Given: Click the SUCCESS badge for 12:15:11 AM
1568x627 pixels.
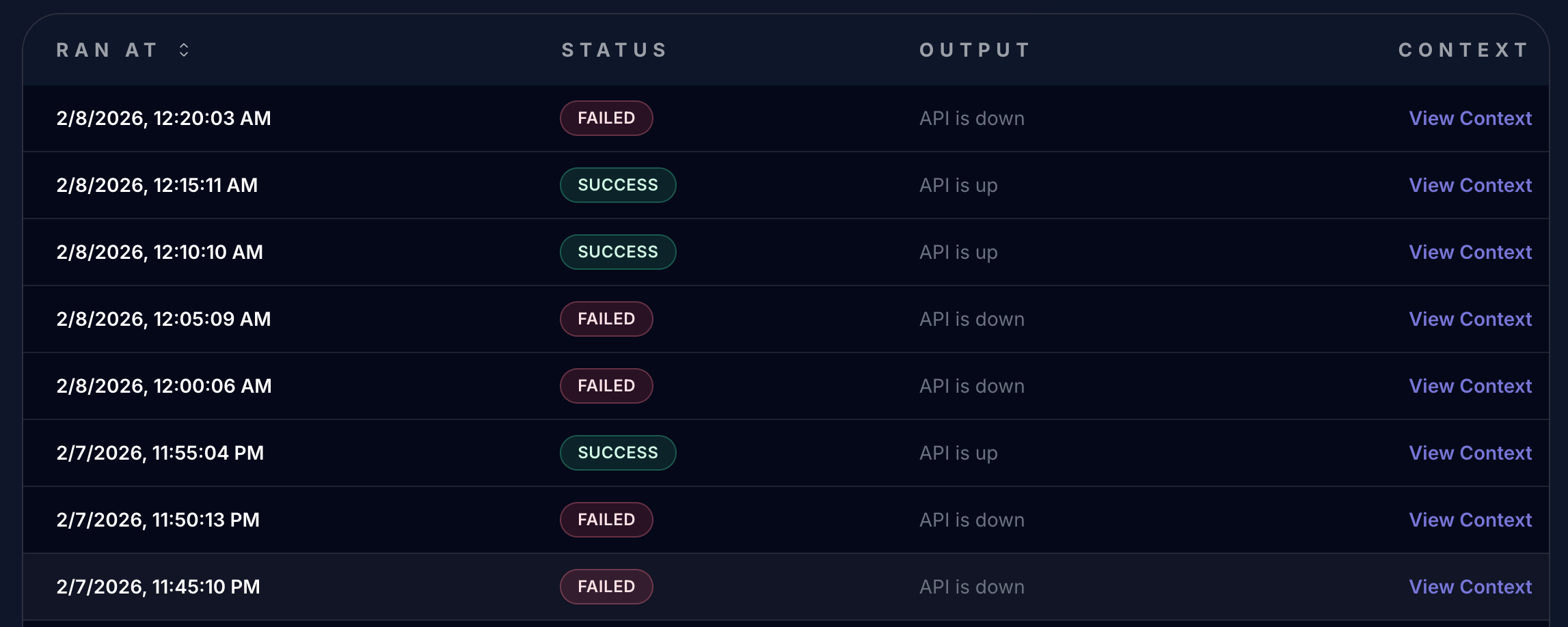Looking at the screenshot, I should 618,185.
